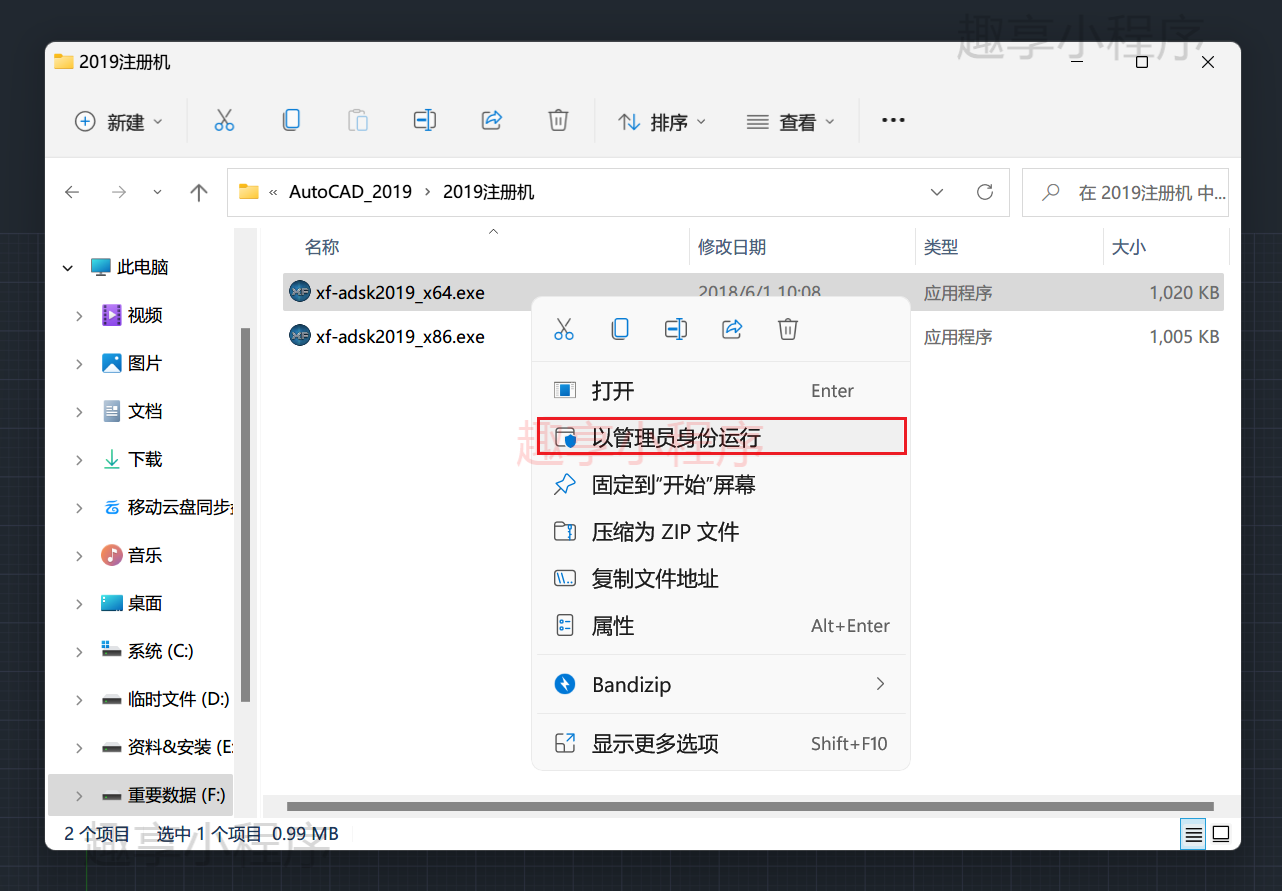
Task: Go back with the left arrow button
Action: [72, 192]
